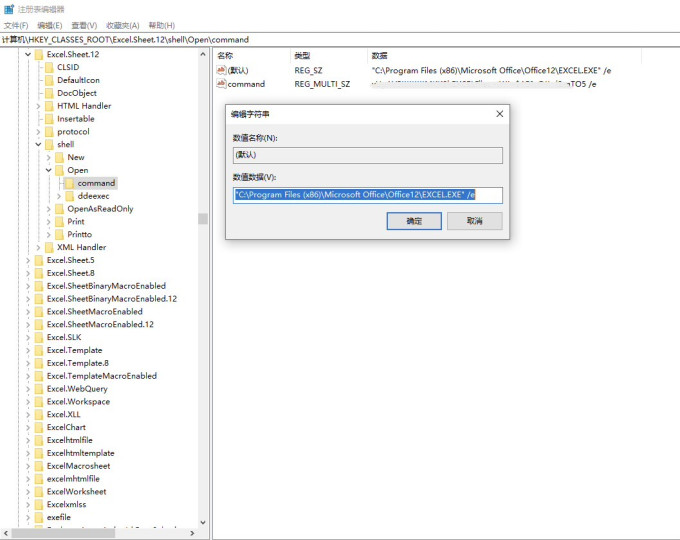
Task: Expand the Print key
Action: [49, 222]
